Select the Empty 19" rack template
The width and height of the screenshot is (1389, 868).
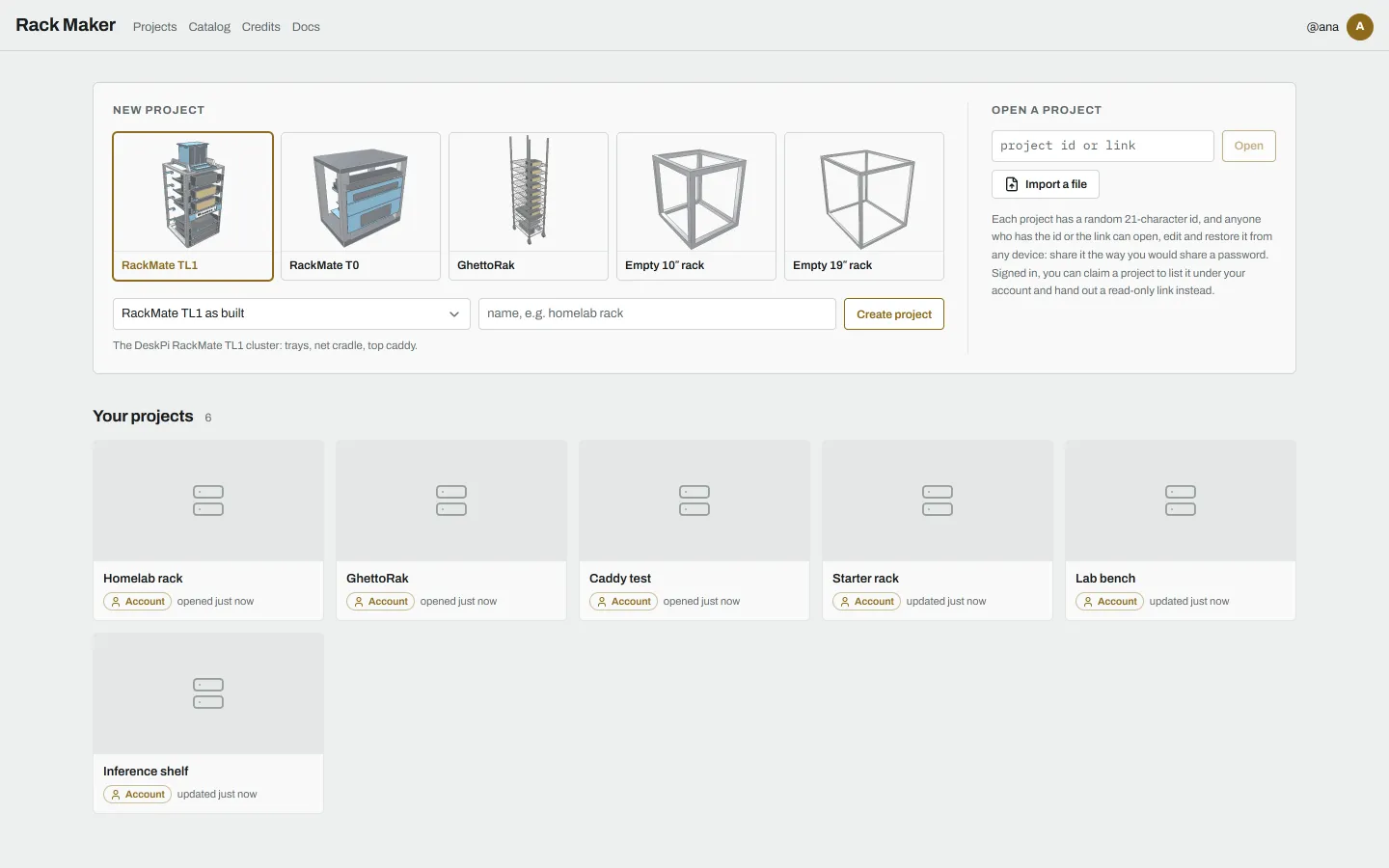click(x=864, y=206)
